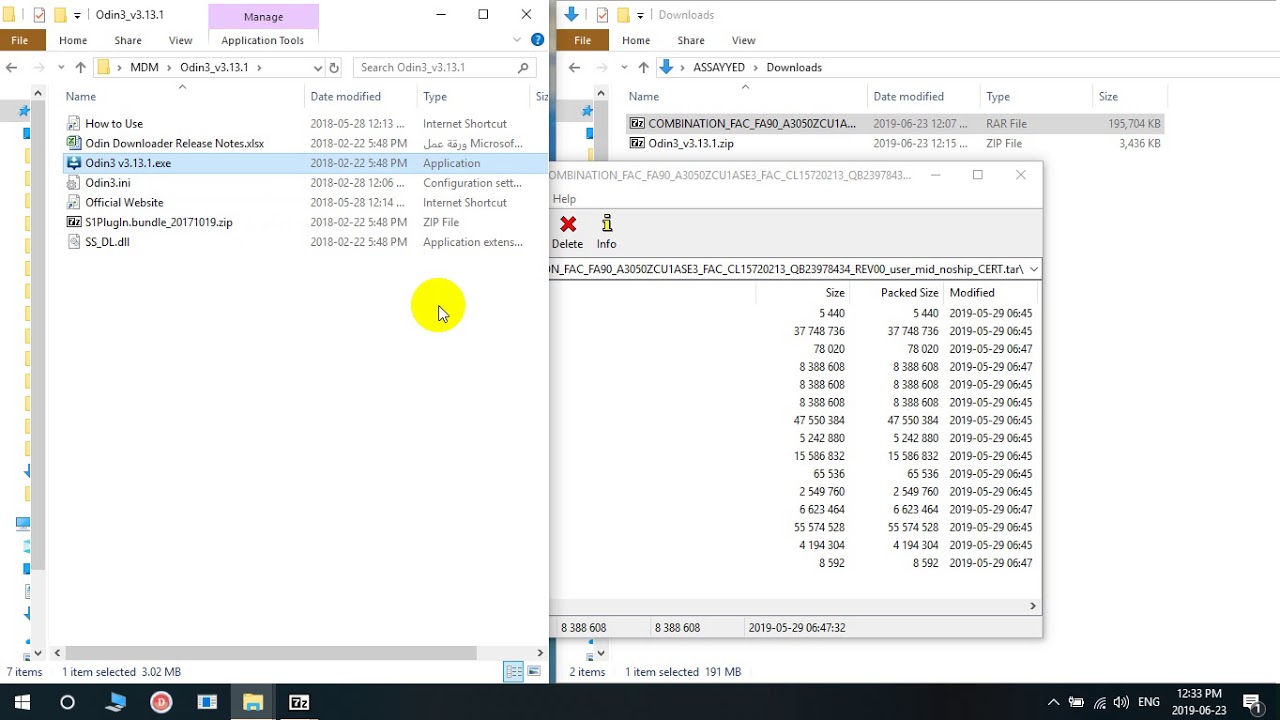Open Cortana search circle on taskbar
Viewport: 1280px width, 720px height.
coord(67,702)
